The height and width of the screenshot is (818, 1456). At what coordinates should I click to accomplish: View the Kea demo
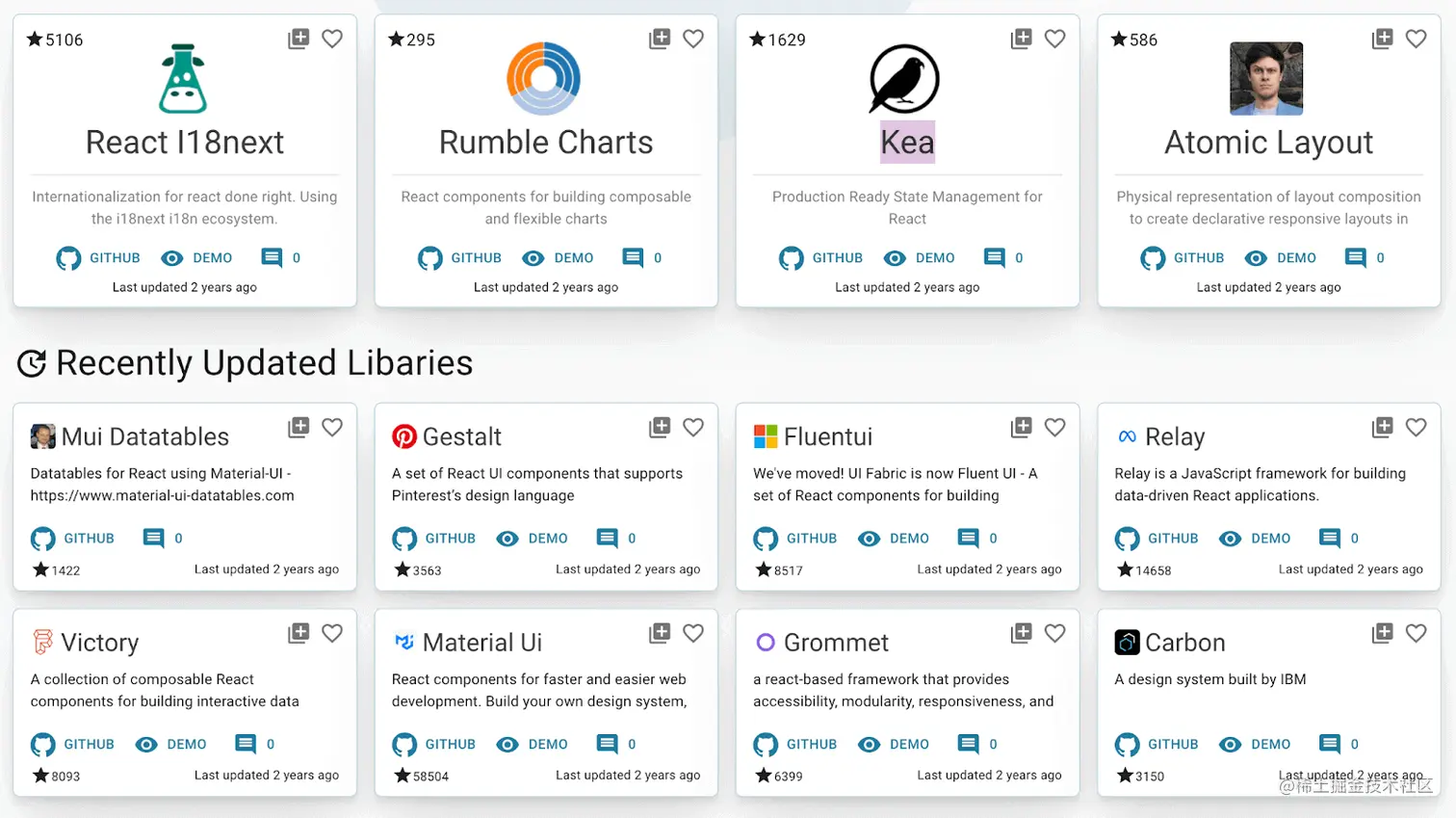[919, 258]
